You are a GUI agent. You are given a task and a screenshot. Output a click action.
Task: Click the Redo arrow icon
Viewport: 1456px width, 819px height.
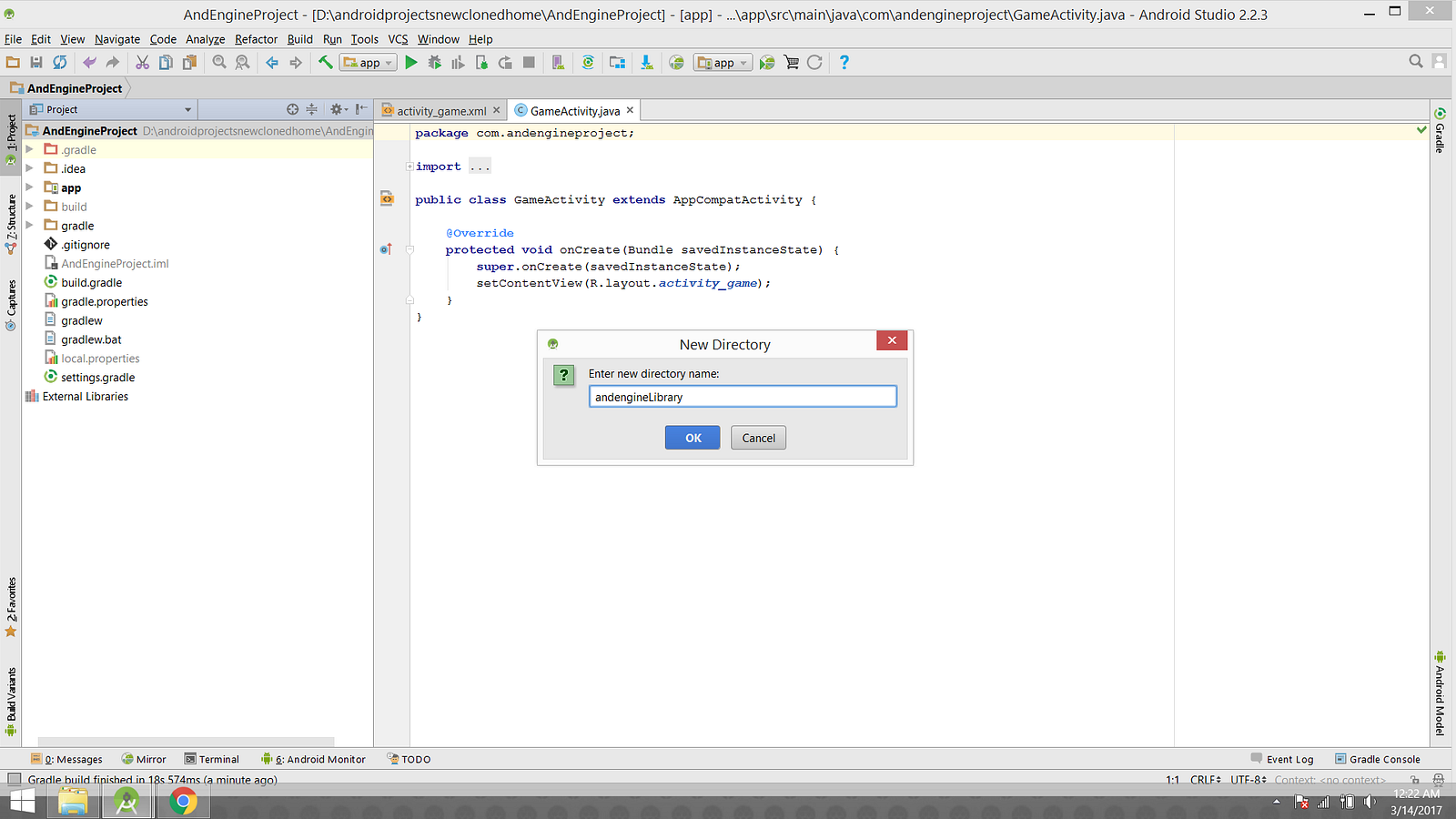[x=113, y=63]
